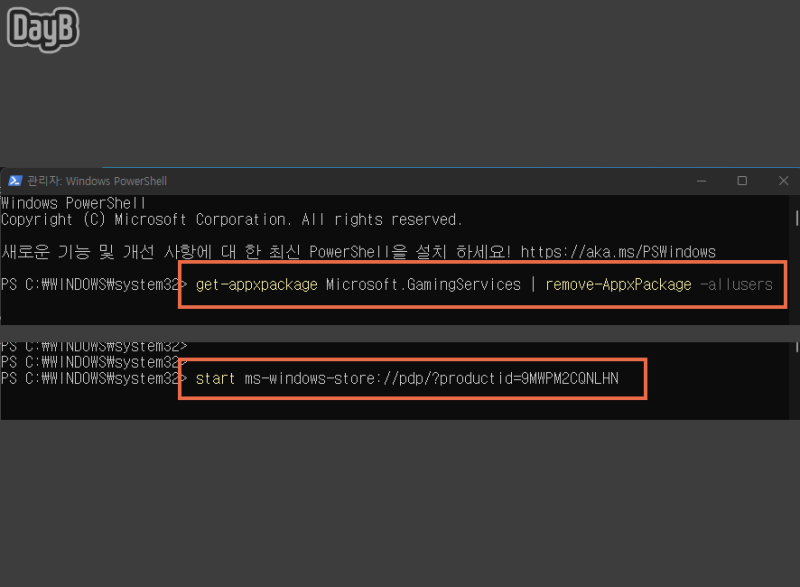Click the Microsoft.GamingServices argument text
The width and height of the screenshot is (800, 587).
(x=423, y=284)
